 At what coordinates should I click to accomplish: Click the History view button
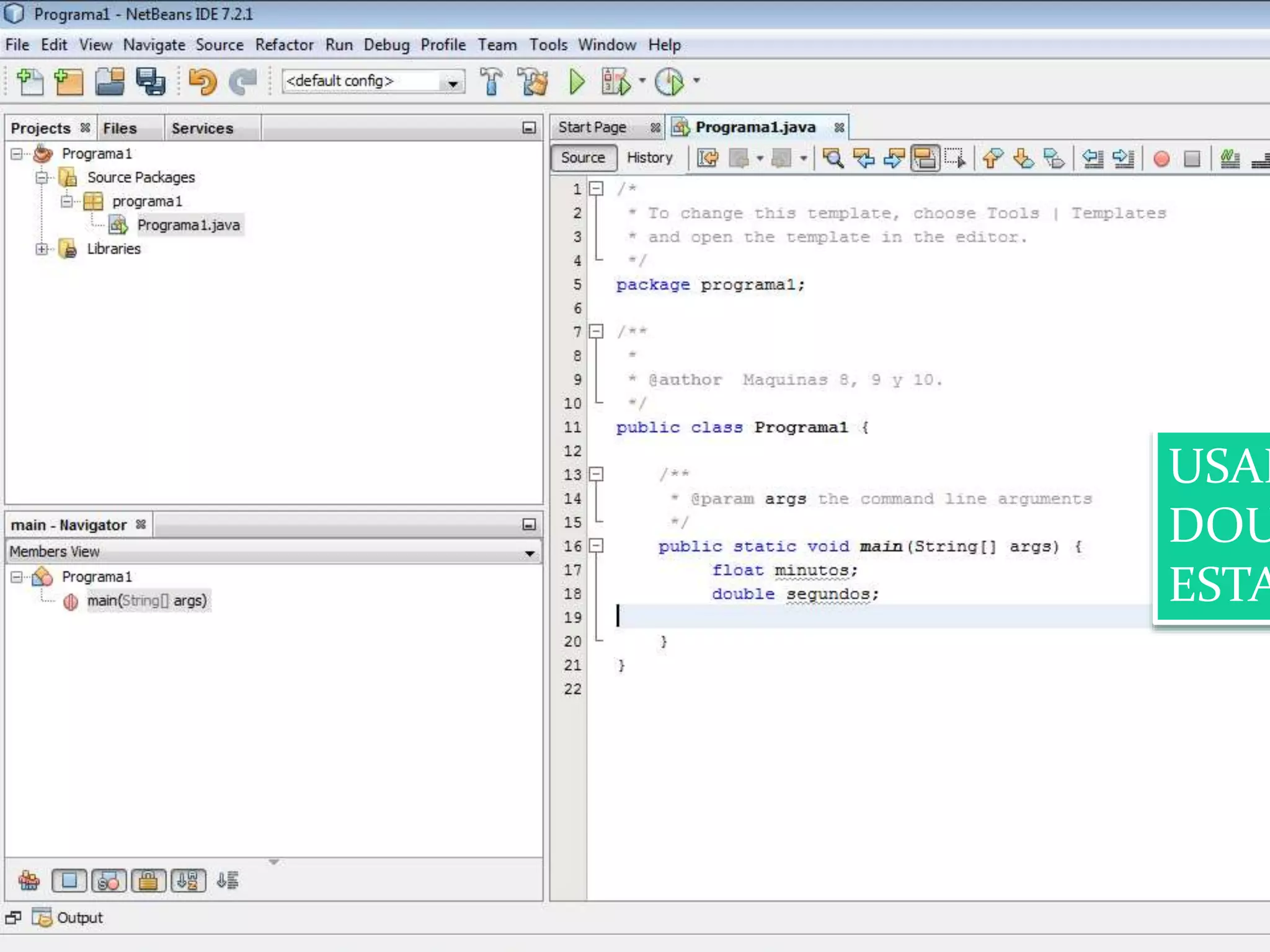tap(649, 157)
